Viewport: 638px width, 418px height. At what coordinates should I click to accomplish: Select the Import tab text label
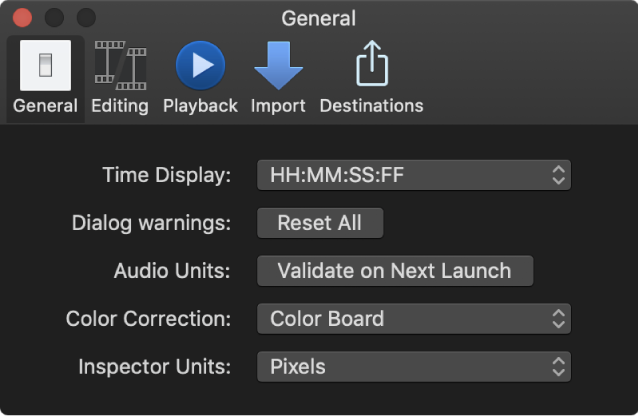tap(278, 105)
